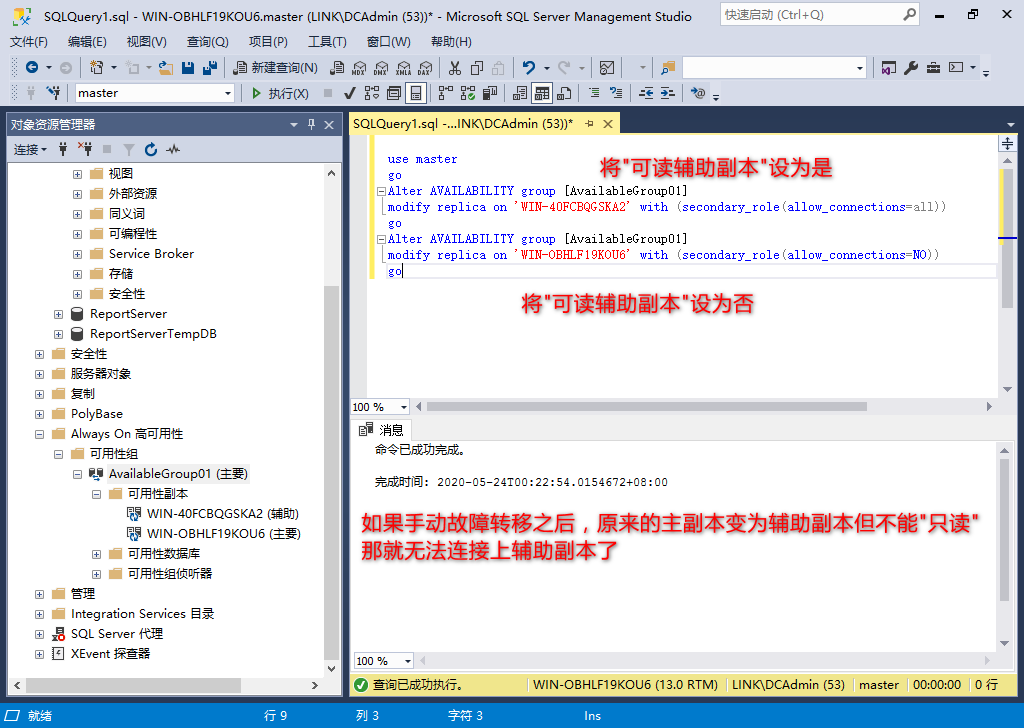
Task: Click the MDX query icon
Action: (359, 67)
